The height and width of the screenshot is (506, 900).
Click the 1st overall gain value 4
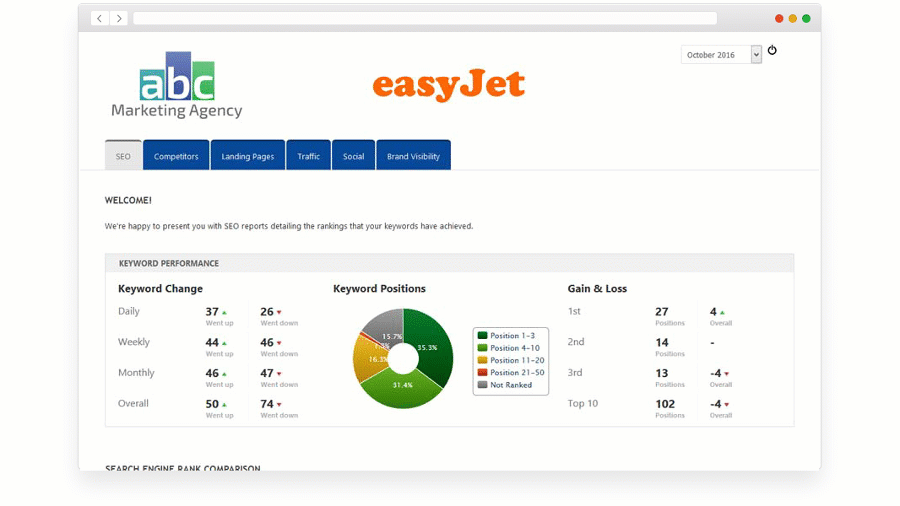point(713,312)
